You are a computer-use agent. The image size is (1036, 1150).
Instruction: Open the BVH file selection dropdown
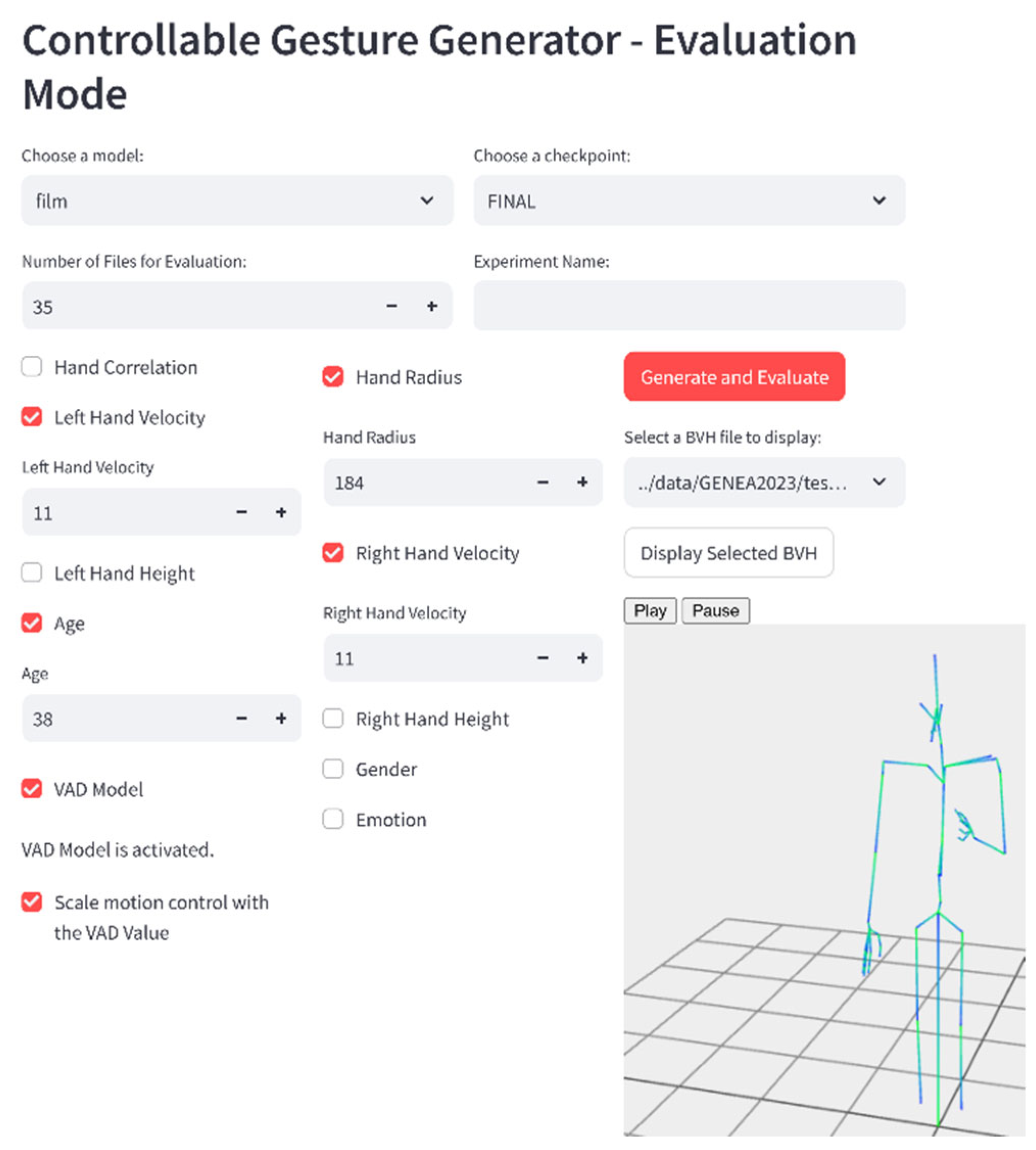click(x=764, y=482)
